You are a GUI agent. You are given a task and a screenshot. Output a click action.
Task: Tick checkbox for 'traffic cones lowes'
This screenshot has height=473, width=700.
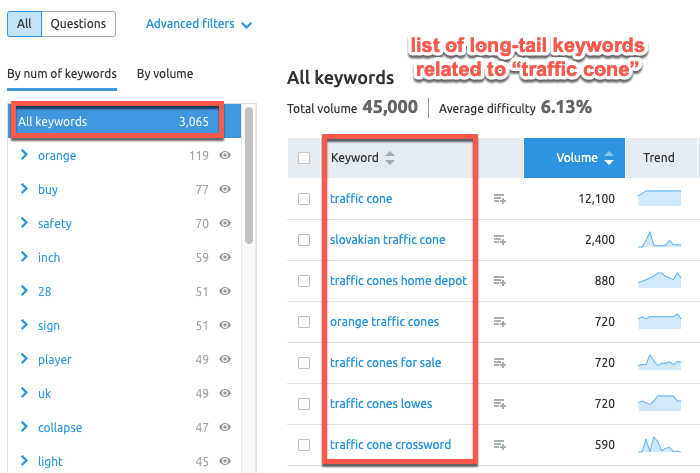(x=304, y=404)
